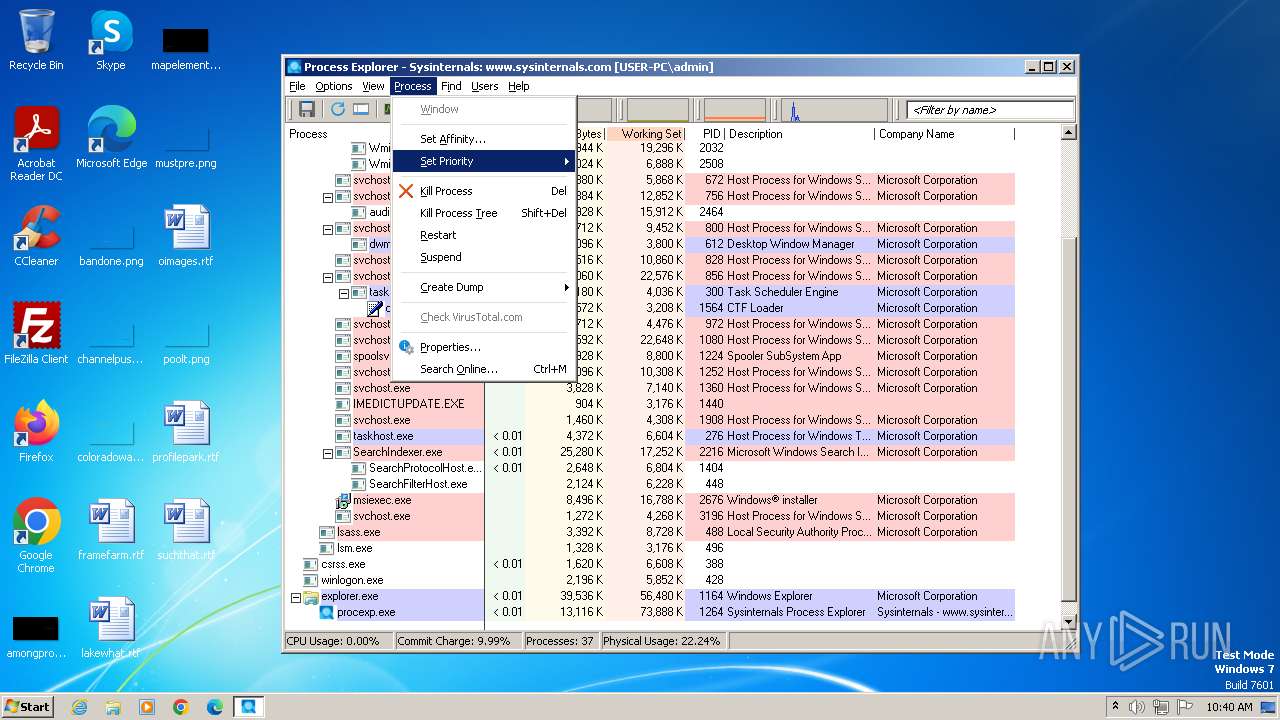Choose Set Affinity menu item
The height and width of the screenshot is (720, 1280).
(484, 139)
